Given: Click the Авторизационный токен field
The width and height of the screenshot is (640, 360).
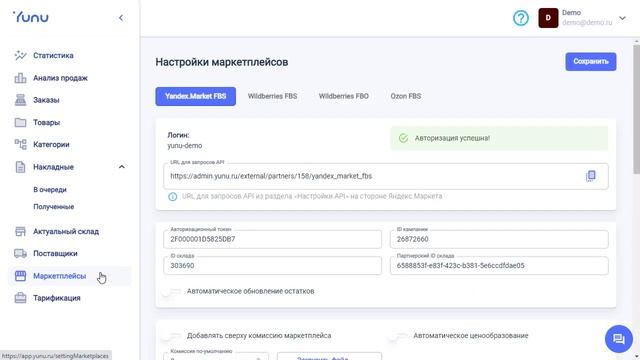Looking at the screenshot, I should click(272, 239).
